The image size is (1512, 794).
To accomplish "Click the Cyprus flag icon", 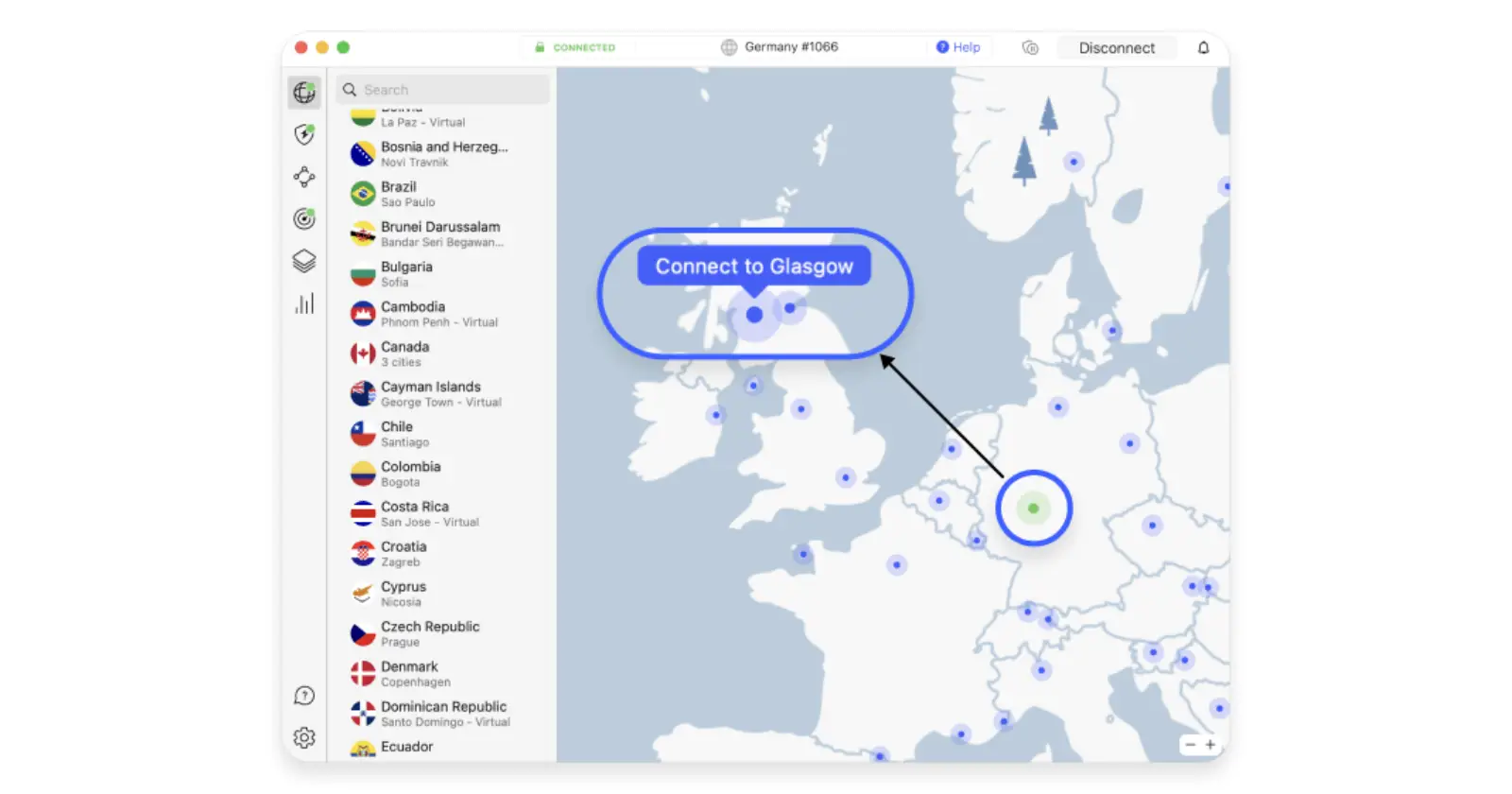I will click(363, 594).
